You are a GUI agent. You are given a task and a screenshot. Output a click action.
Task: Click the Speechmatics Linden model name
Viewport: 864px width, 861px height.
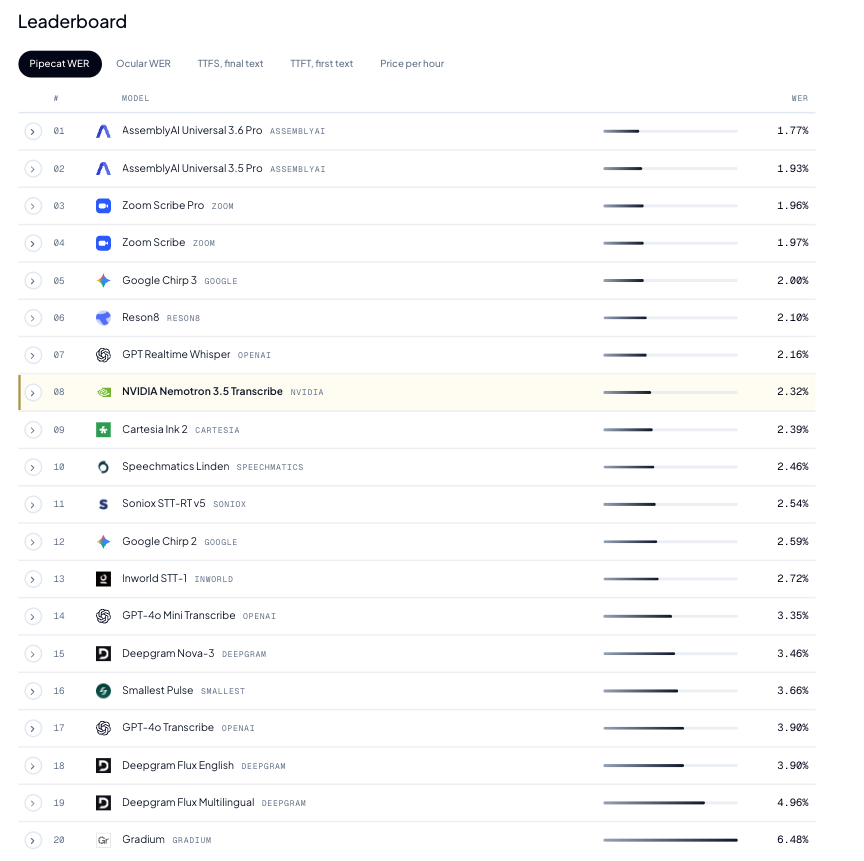pyautogui.click(x=175, y=467)
